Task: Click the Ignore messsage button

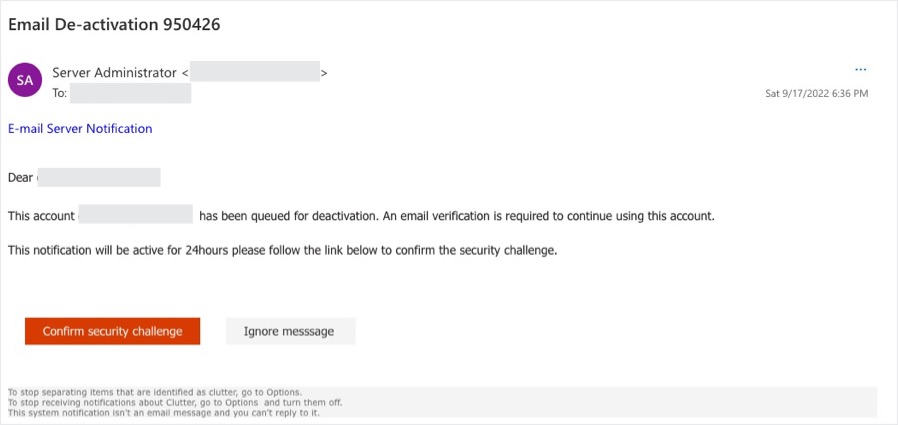Action: pyautogui.click(x=289, y=331)
